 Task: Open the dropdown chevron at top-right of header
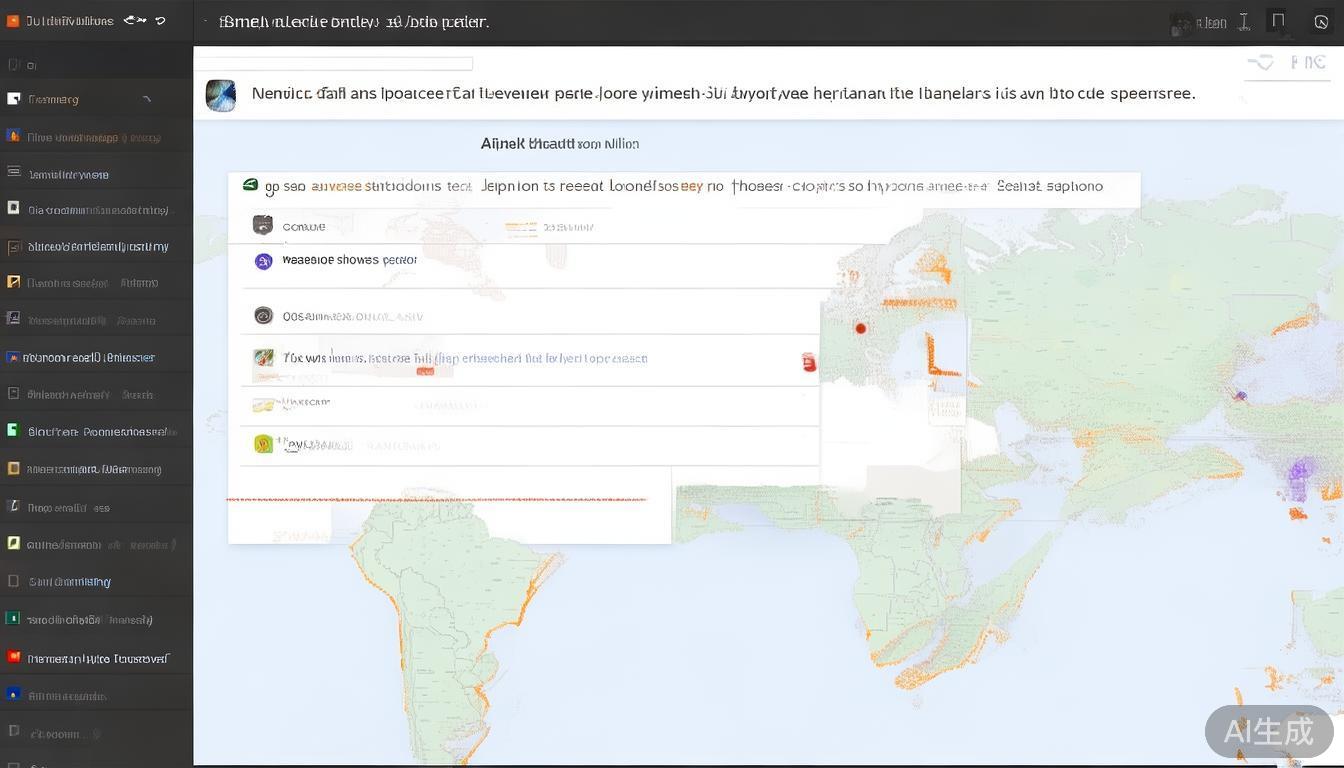[x=1262, y=63]
